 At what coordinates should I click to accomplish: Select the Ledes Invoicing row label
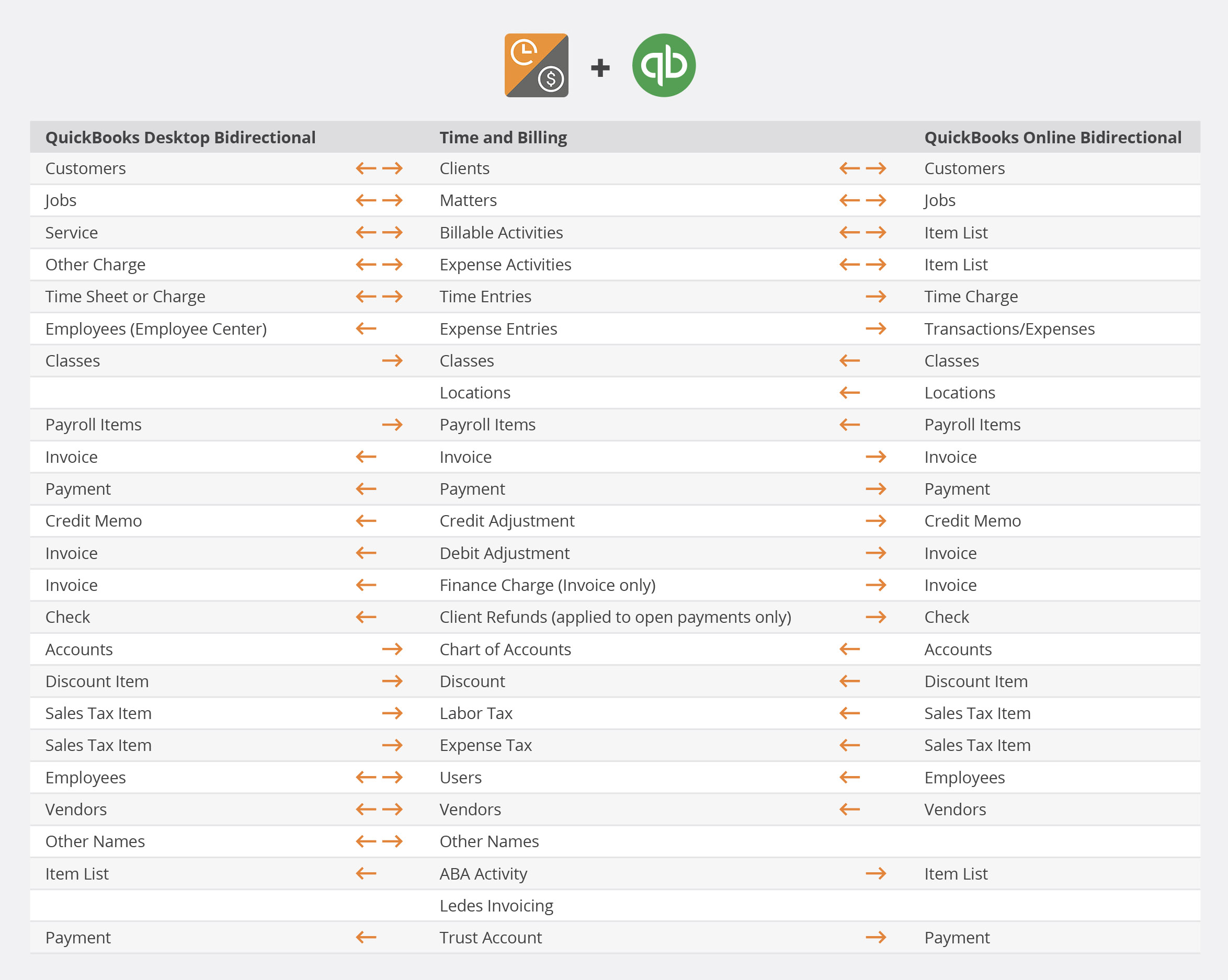(496, 905)
